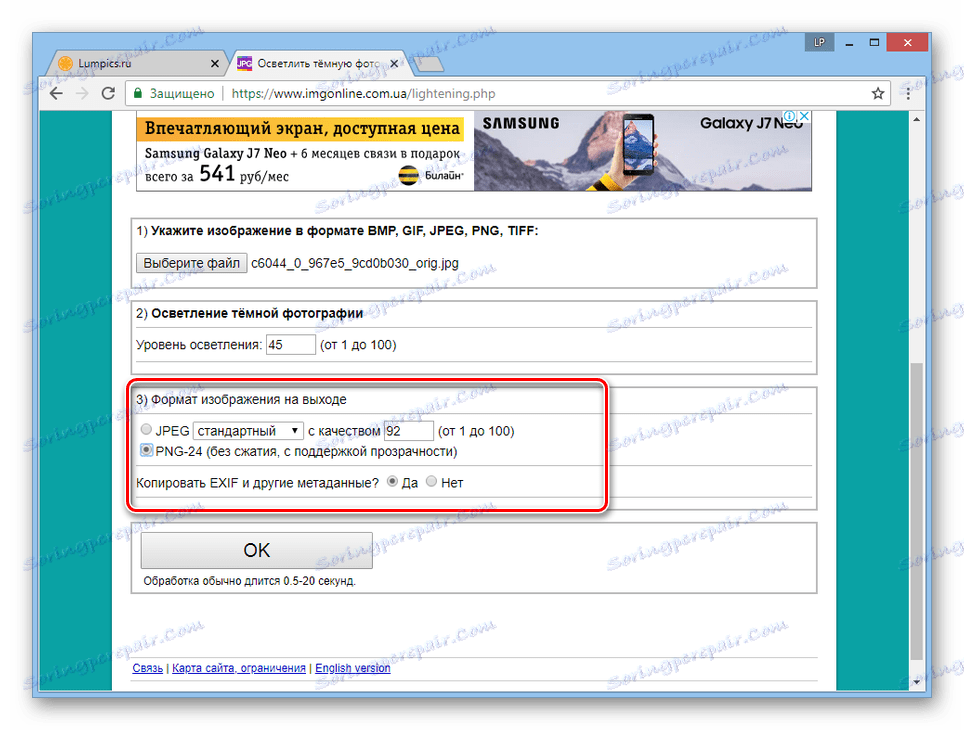Click the LP user profile badge
This screenshot has height=730, width=964.
point(819,42)
